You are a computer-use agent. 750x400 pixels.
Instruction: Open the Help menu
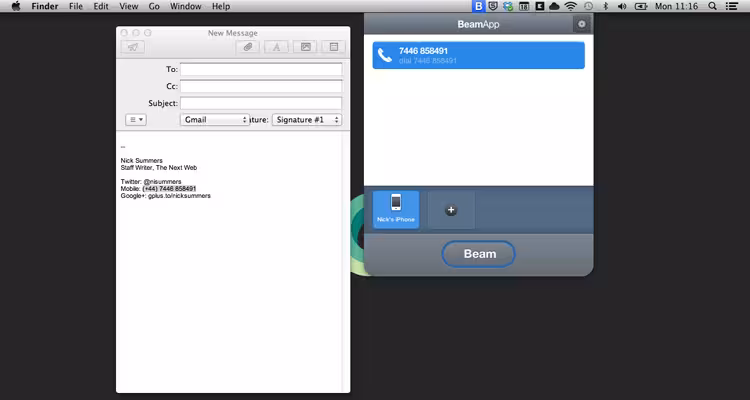(221, 6)
